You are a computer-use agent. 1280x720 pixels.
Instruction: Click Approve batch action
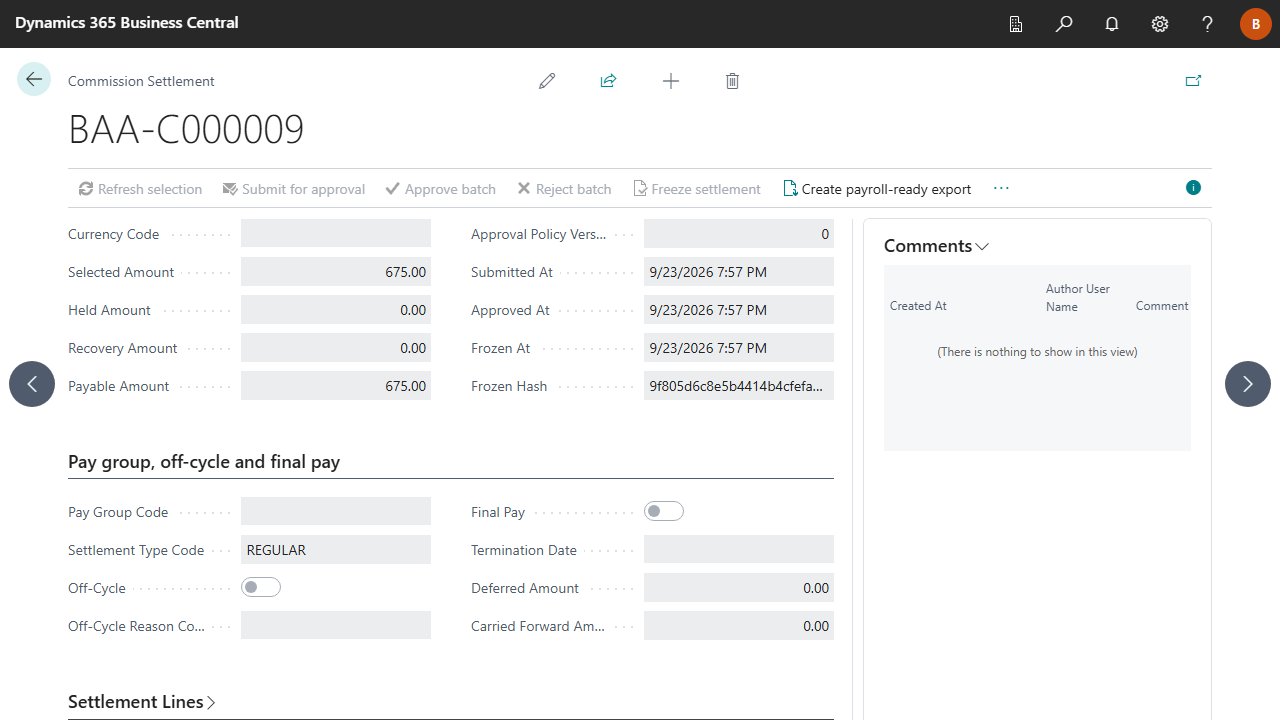[x=441, y=189]
